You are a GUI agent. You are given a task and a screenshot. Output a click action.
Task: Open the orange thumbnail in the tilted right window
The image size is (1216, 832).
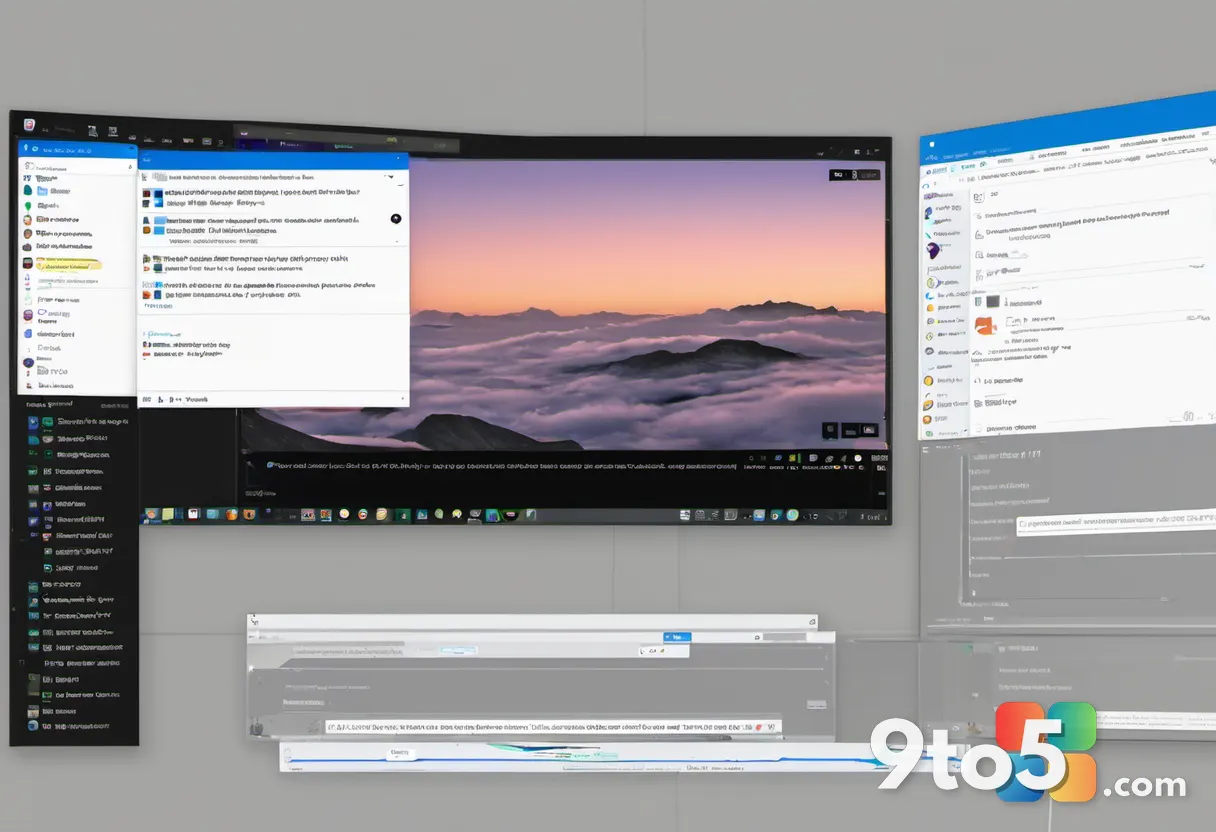984,326
